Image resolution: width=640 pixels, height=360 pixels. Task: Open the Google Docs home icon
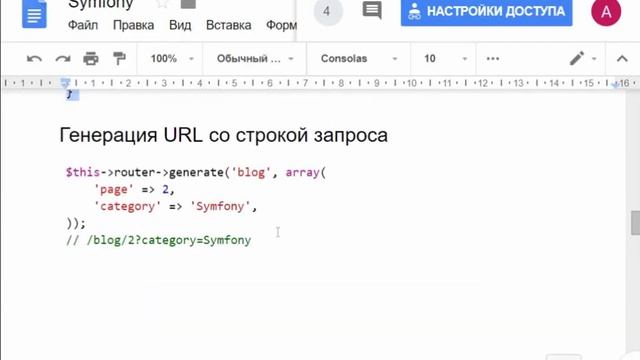coord(34,14)
